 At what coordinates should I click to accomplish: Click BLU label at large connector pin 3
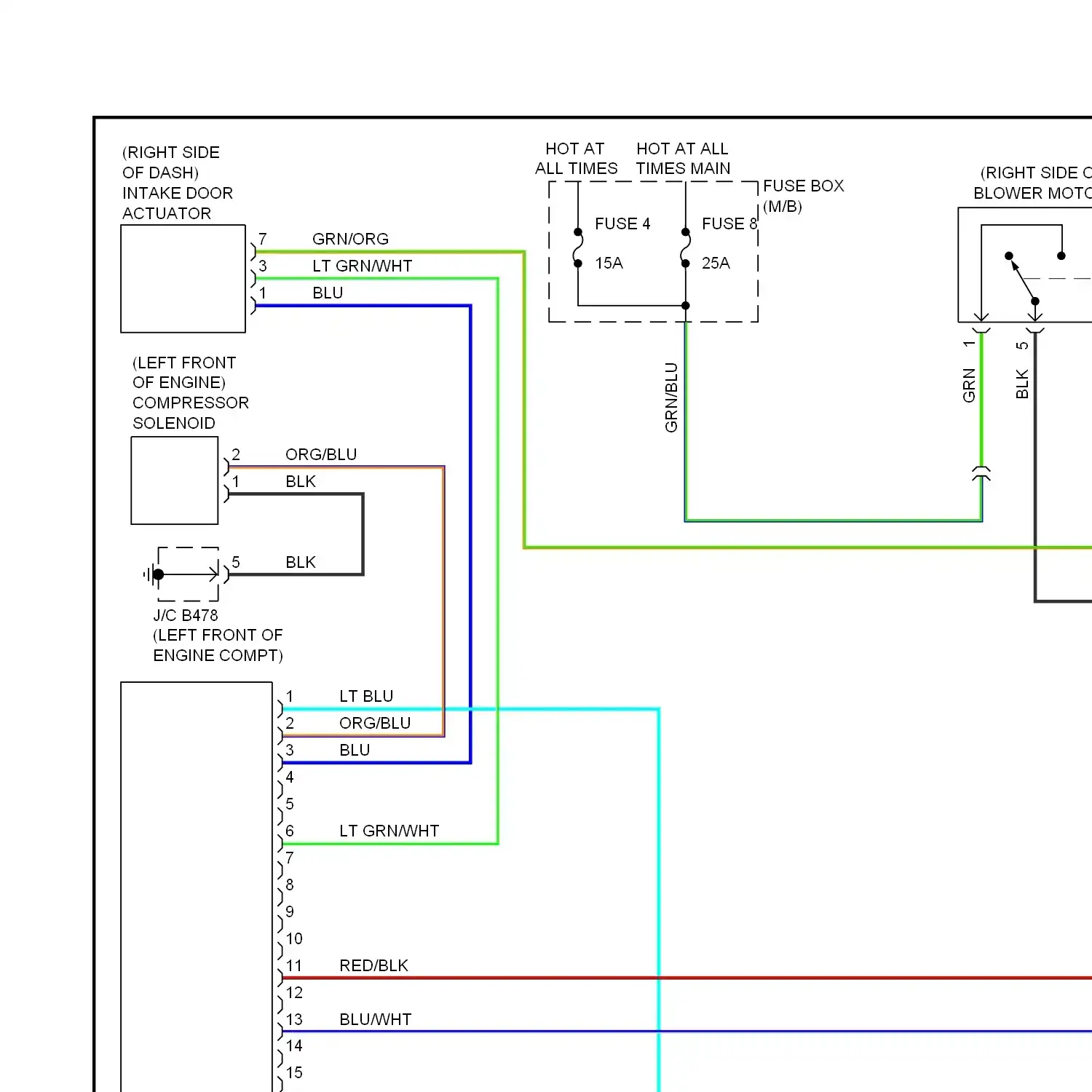click(x=355, y=750)
